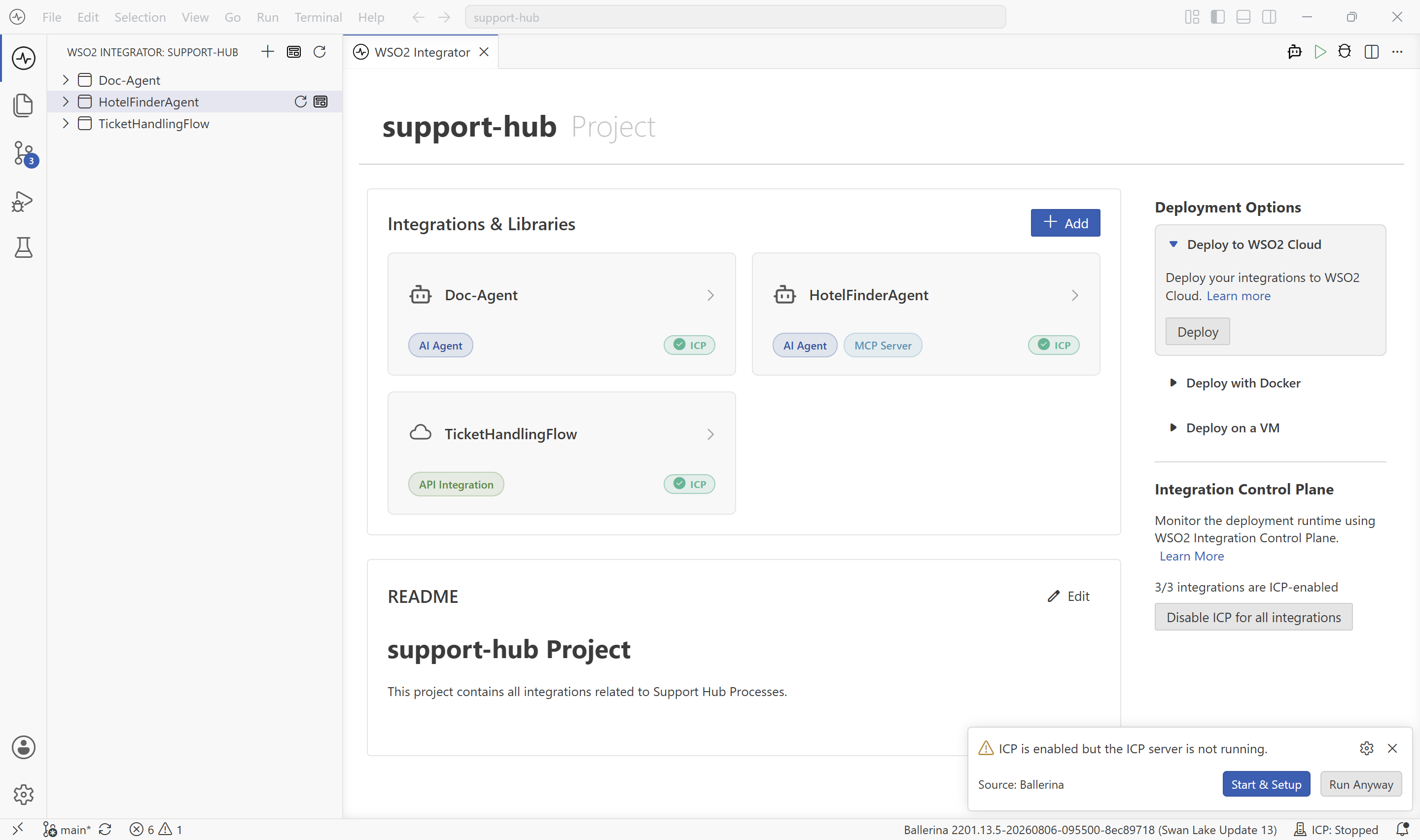Toggle the bottom panel layout

pyautogui.click(x=1243, y=17)
